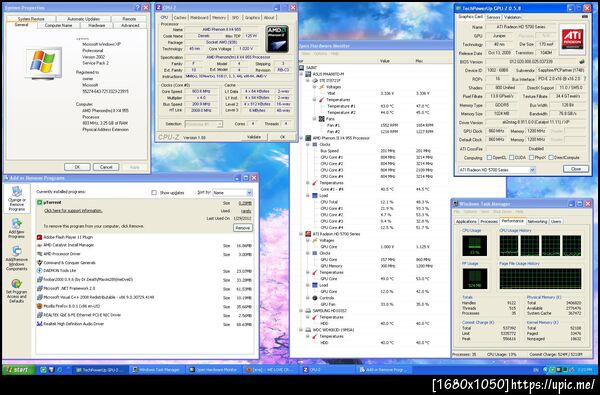The image size is (600, 395).
Task: Click ATI Radeon HD 5700 tree icon
Action: point(308,234)
